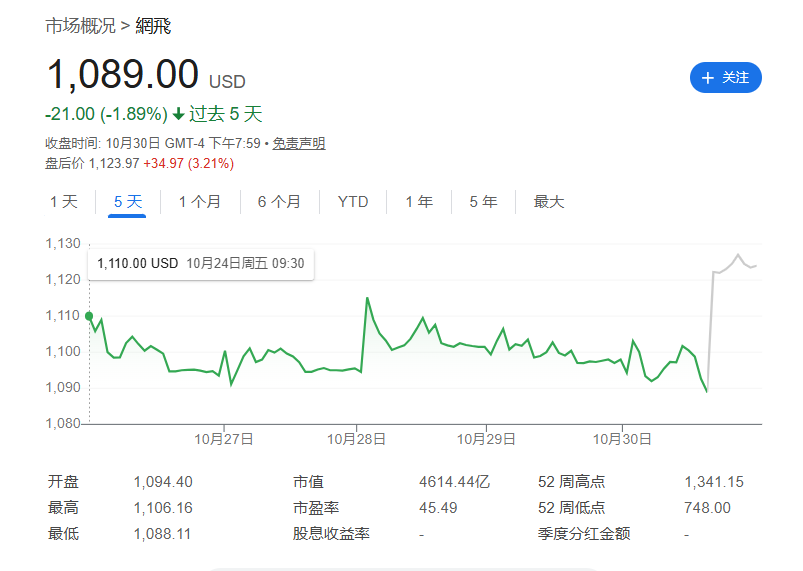
Task: Click the 市值 value 4614.44亿
Action: (x=454, y=482)
